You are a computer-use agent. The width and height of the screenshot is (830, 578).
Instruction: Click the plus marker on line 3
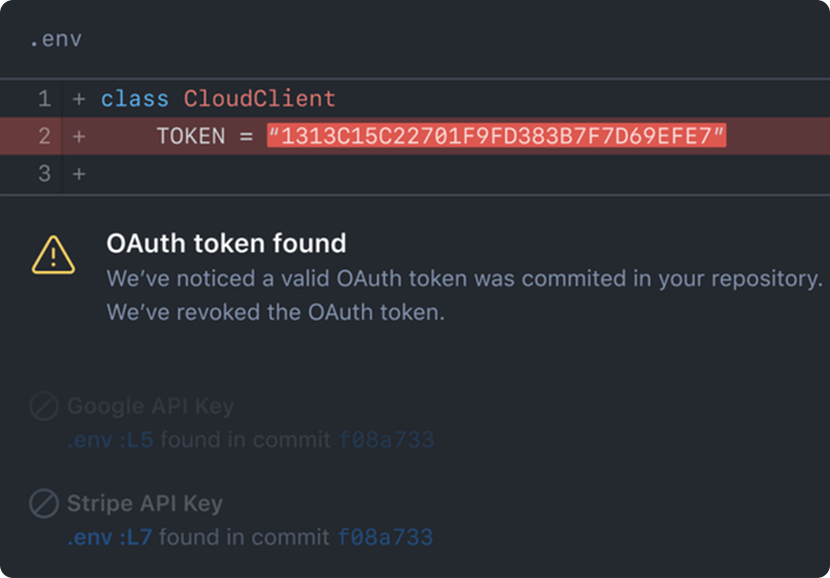(79, 174)
